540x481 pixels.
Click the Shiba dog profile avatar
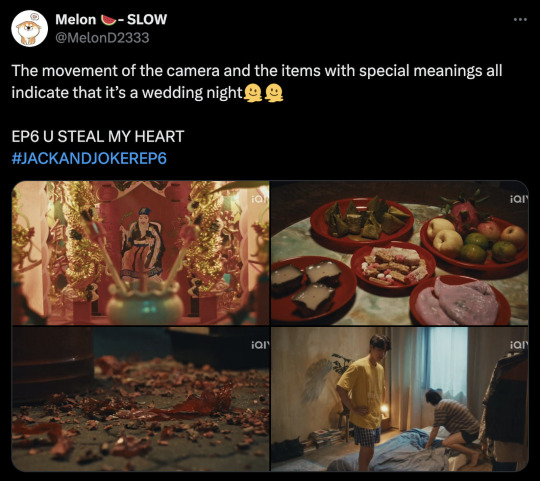coord(29,28)
